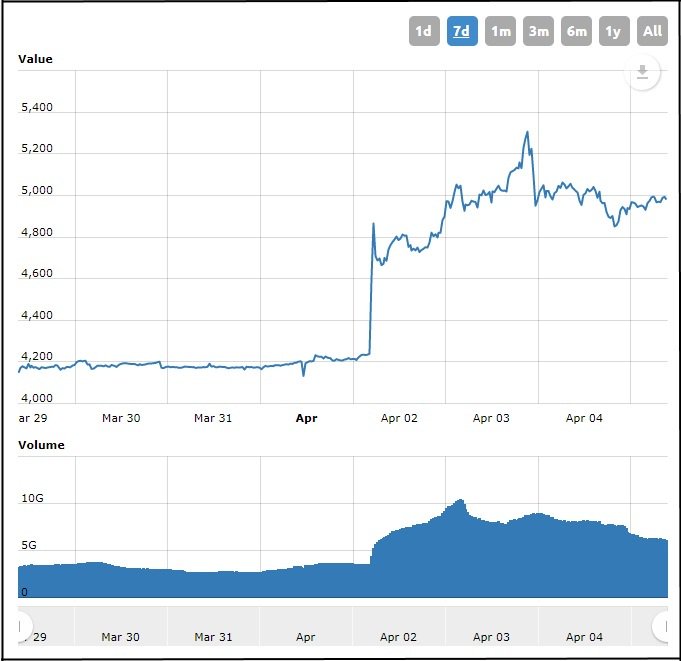
Task: Choose the 1y time range
Action: [x=613, y=31]
